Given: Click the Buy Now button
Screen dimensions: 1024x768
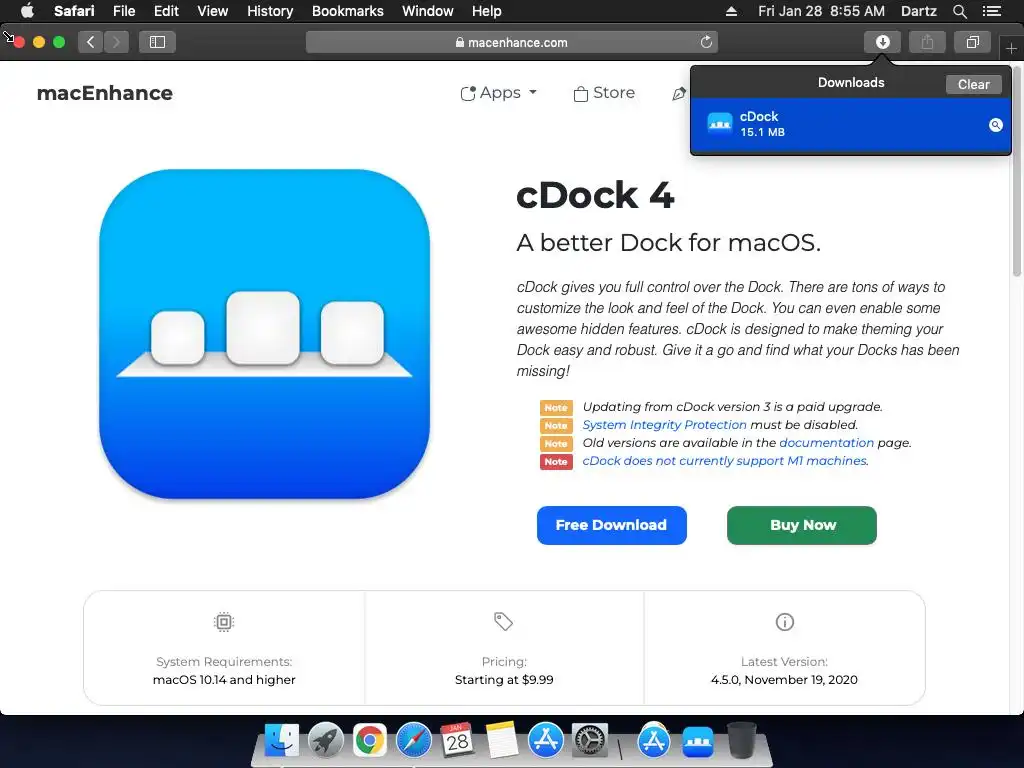Looking at the screenshot, I should [802, 525].
